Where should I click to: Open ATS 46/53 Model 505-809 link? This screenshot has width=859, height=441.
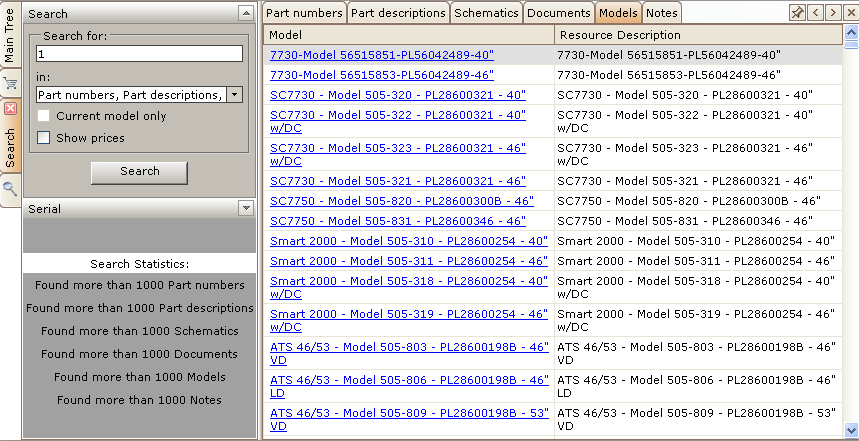(x=409, y=420)
